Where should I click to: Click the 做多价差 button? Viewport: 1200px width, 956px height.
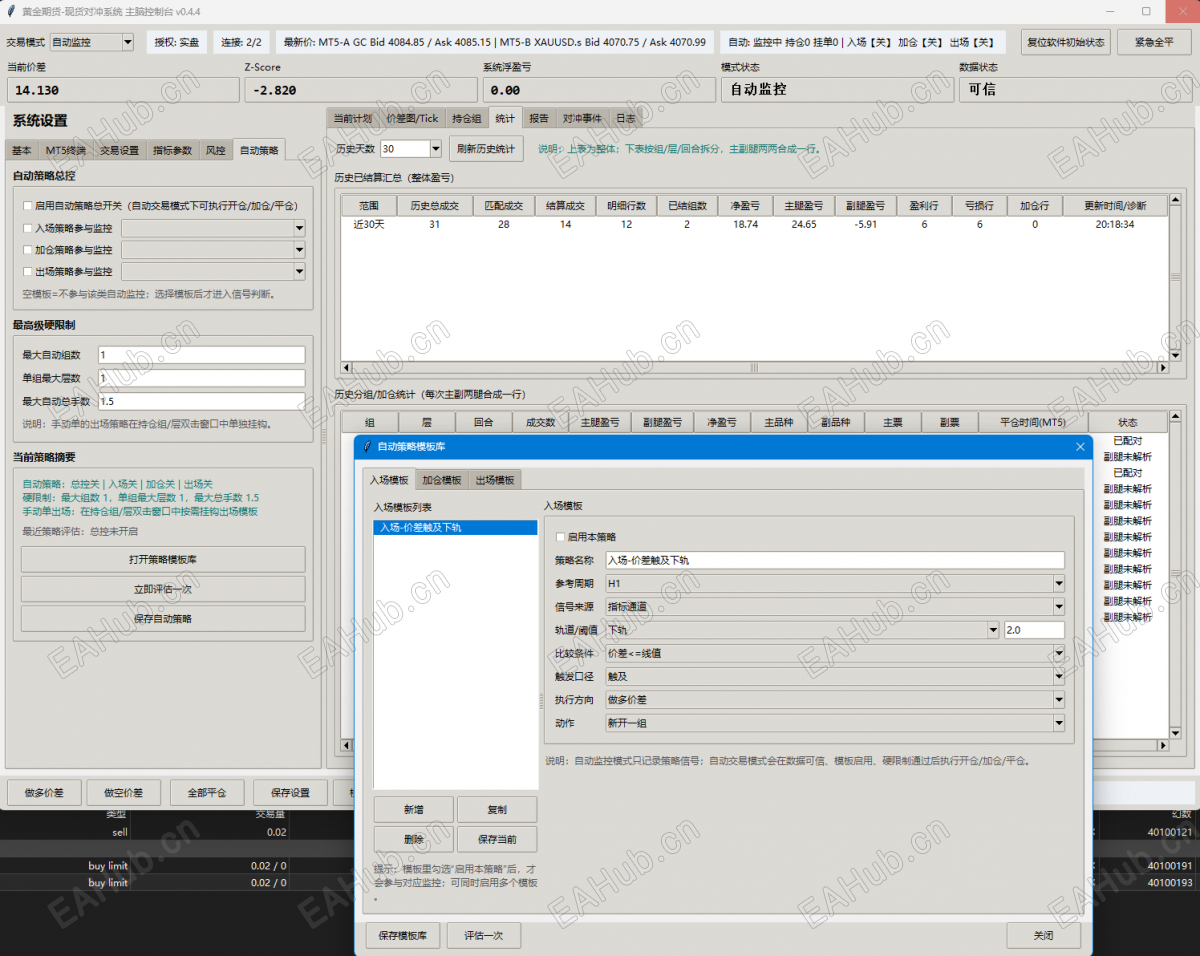pos(44,793)
